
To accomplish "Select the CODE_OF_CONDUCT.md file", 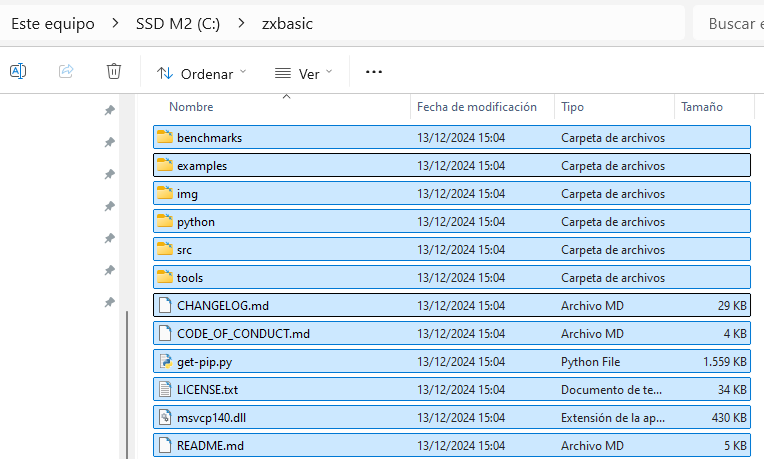I will click(x=452, y=333).
